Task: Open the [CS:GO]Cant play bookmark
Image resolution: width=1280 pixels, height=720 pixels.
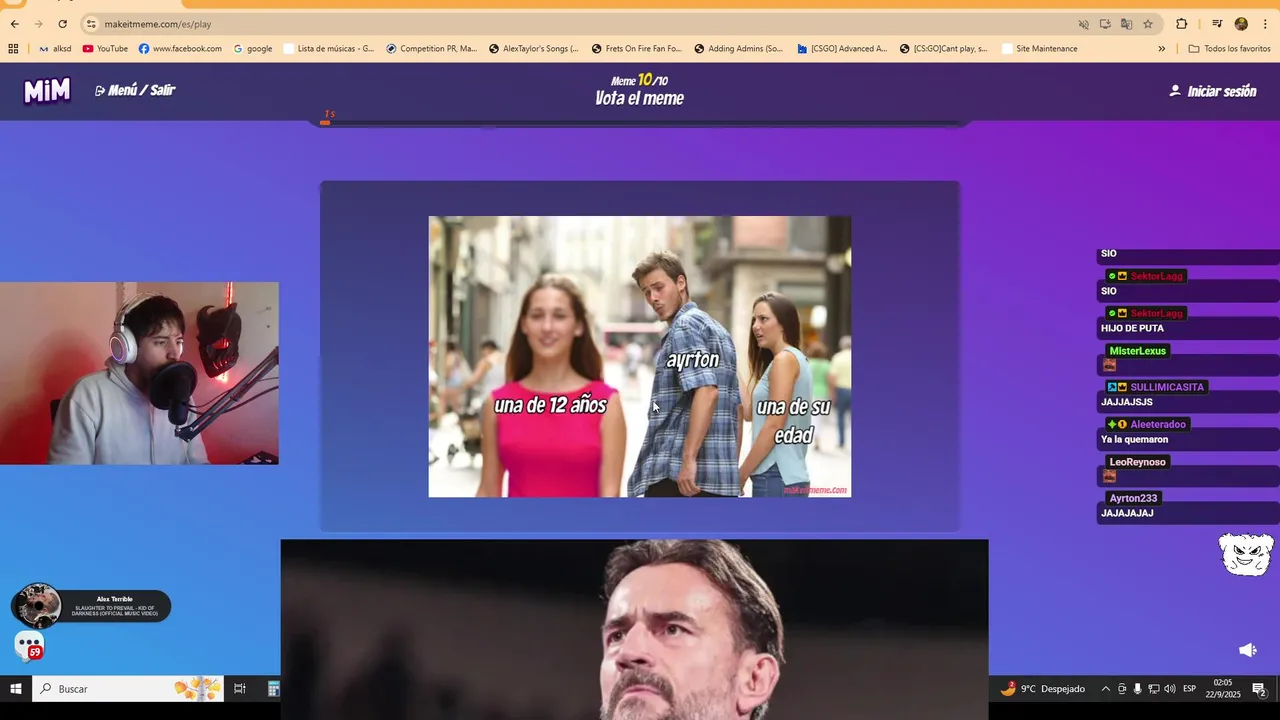Action: pyautogui.click(x=943, y=48)
